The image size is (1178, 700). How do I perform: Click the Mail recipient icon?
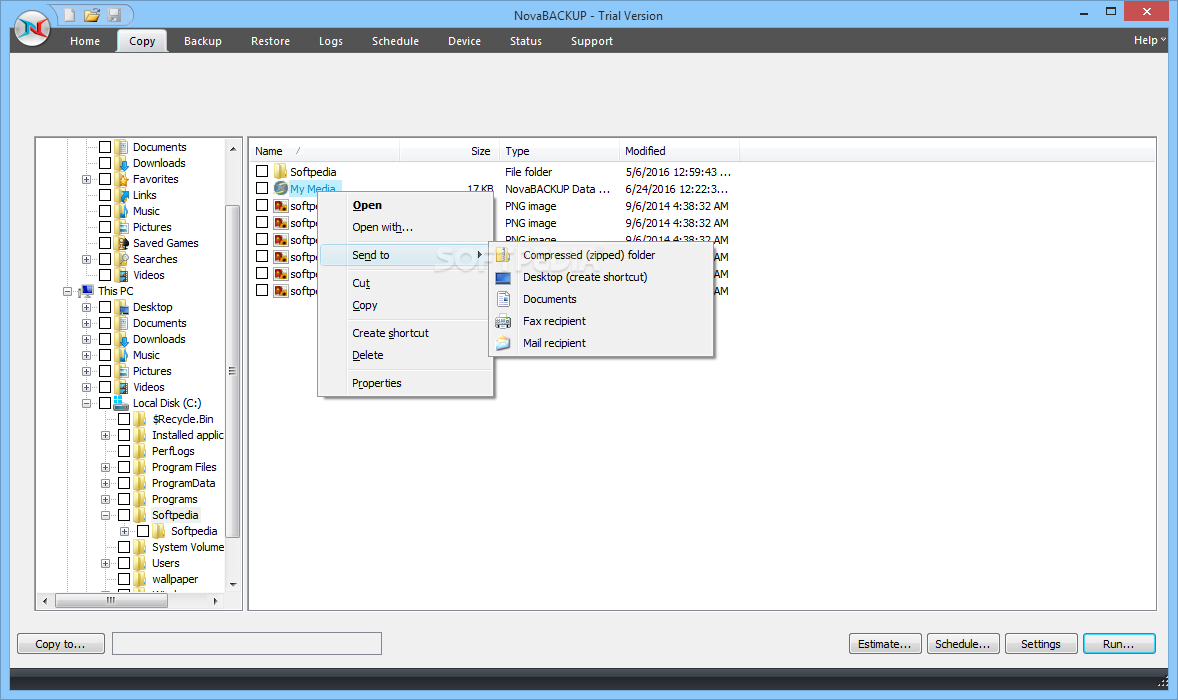tap(503, 343)
